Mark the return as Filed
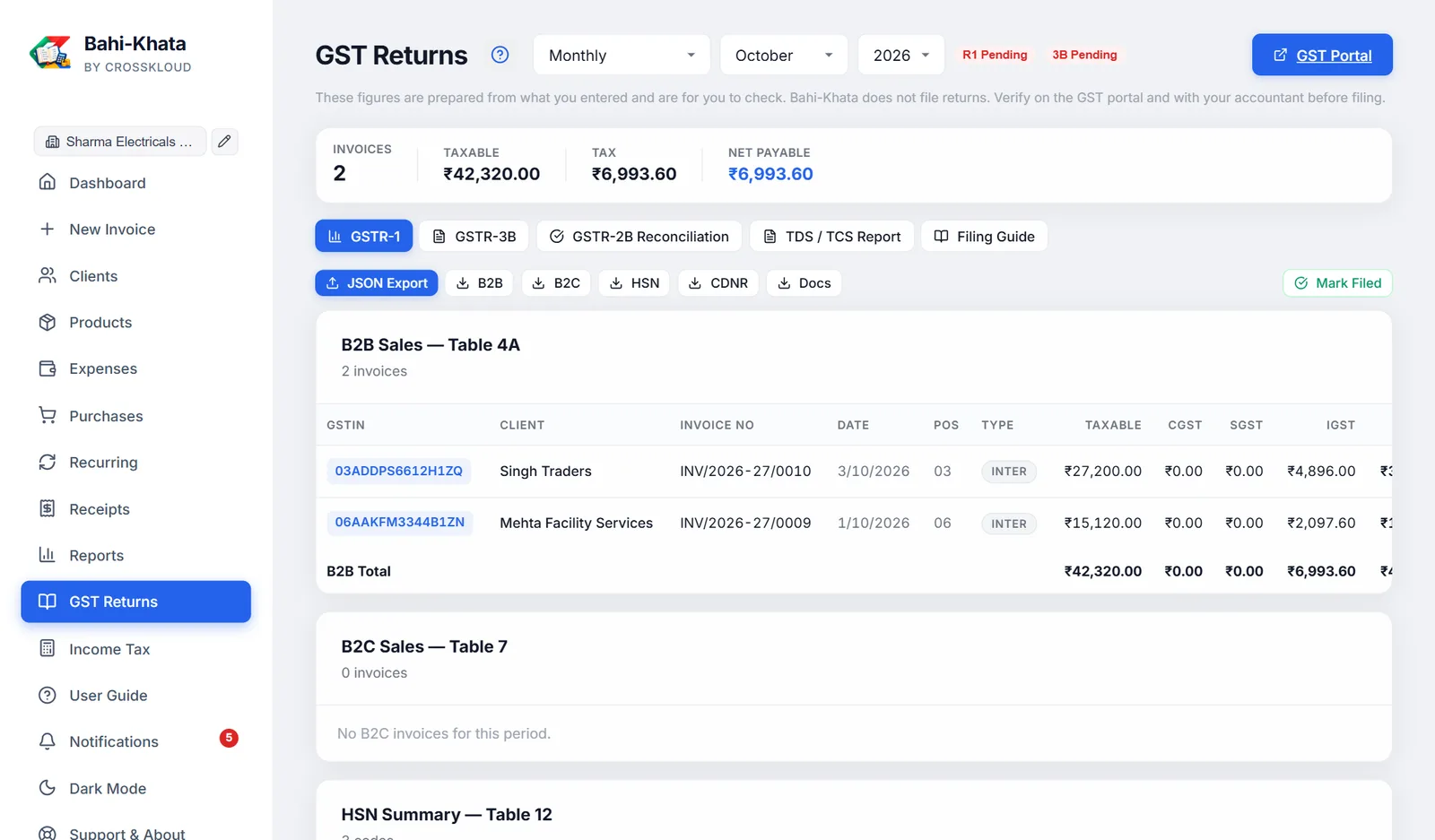The height and width of the screenshot is (840, 1435). (1337, 283)
